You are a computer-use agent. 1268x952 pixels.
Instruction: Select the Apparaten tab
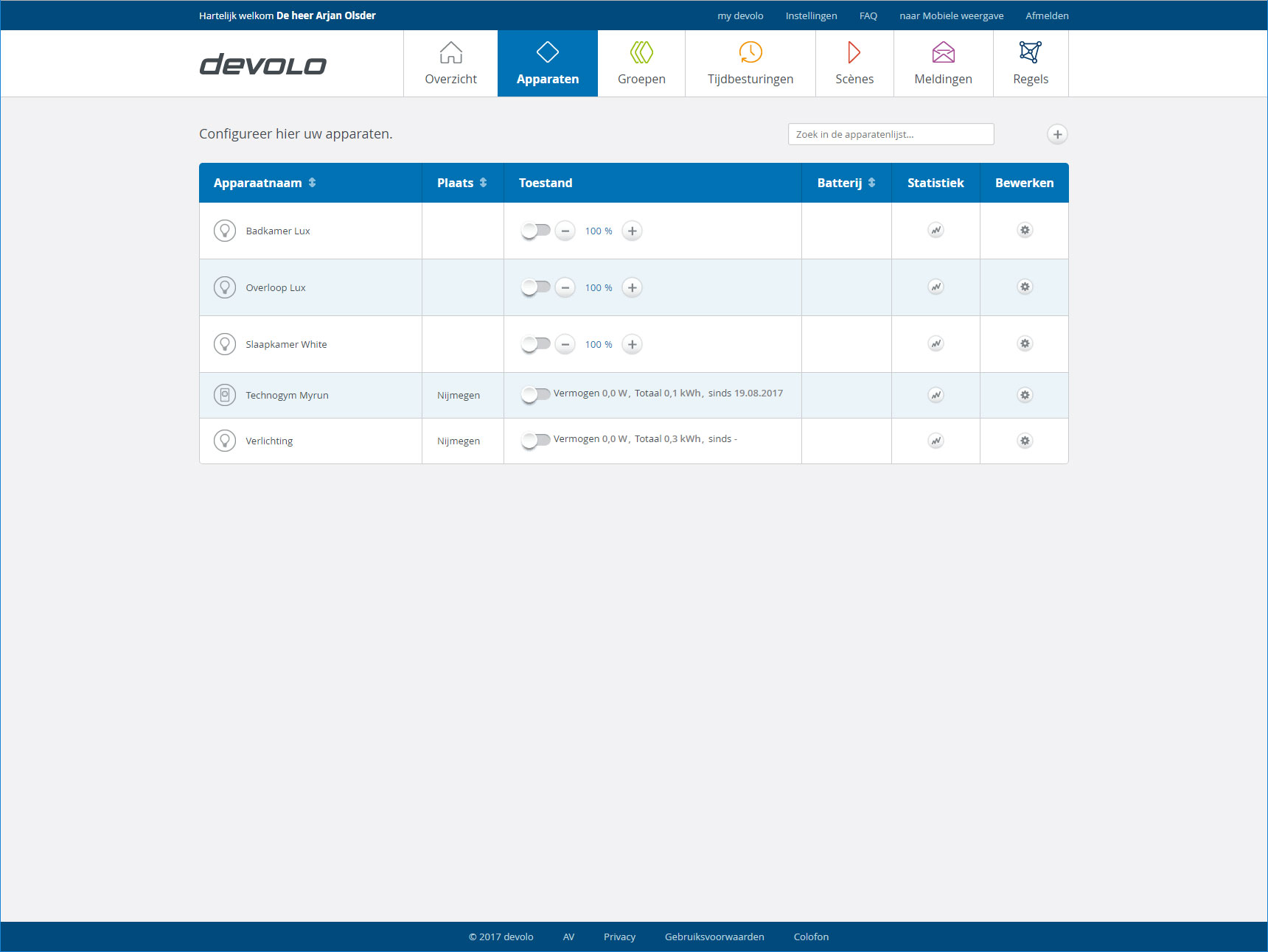tap(548, 63)
